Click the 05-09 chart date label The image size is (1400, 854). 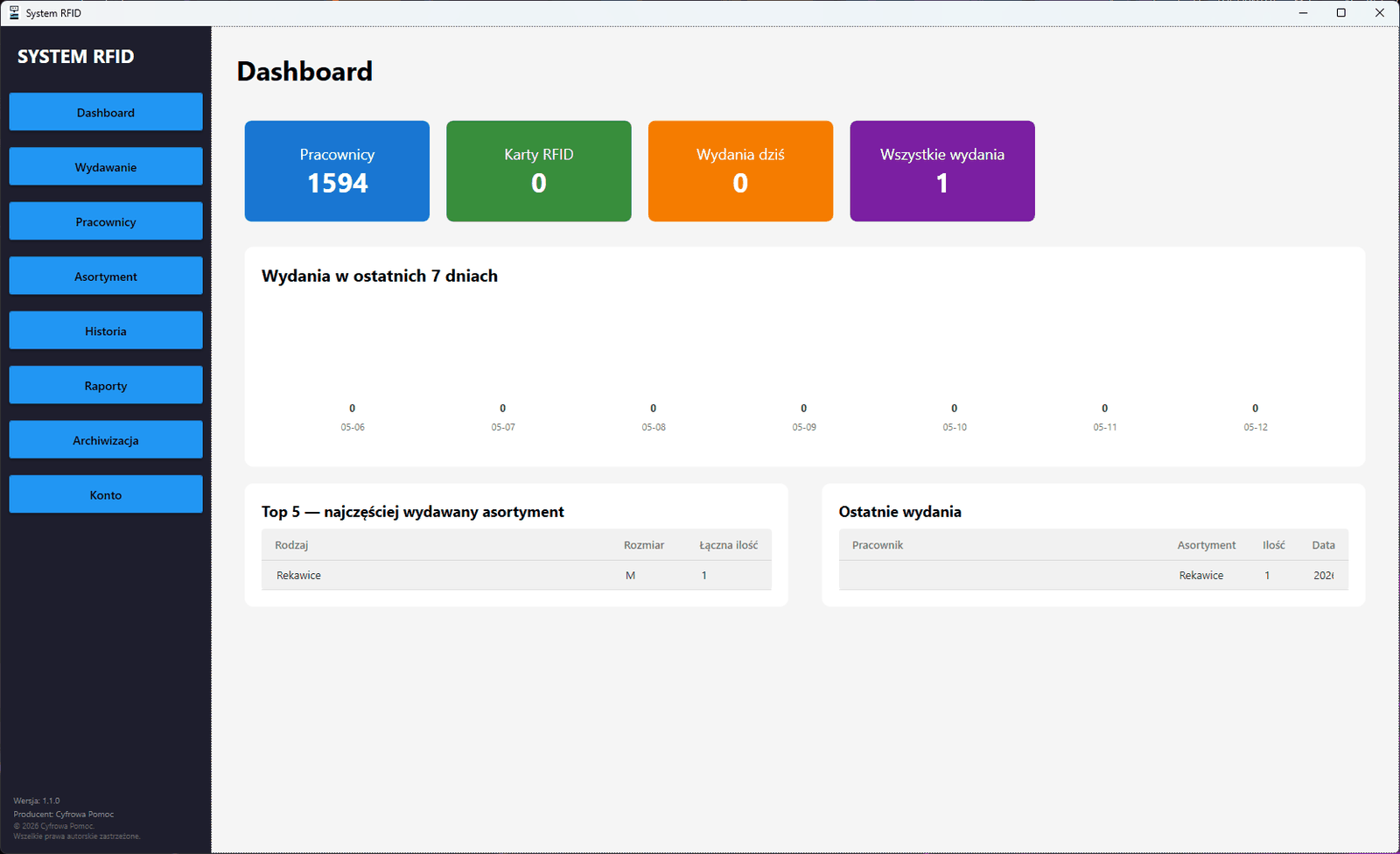(804, 427)
